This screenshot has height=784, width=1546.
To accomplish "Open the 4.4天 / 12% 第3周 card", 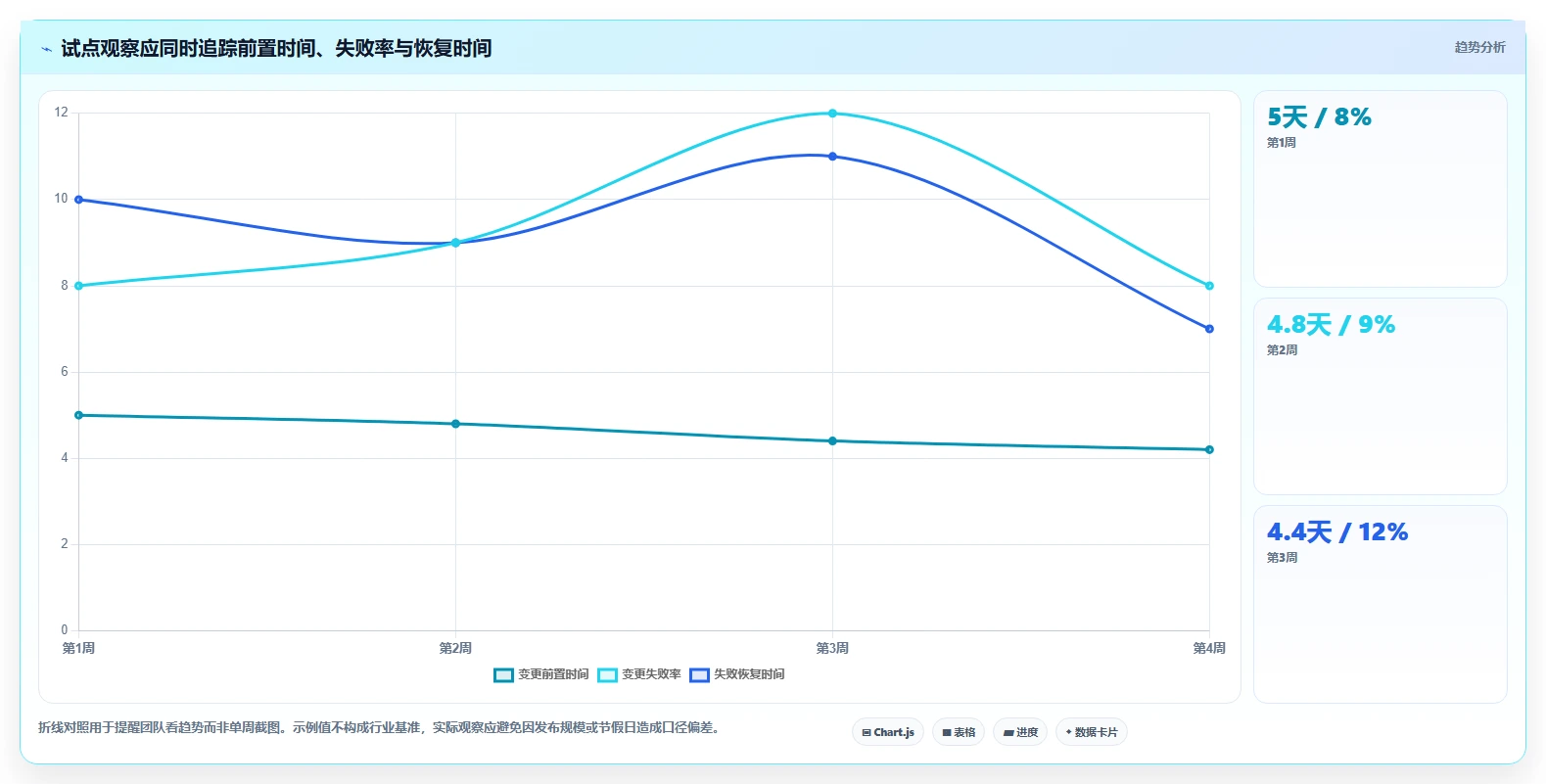I will coord(1381,604).
